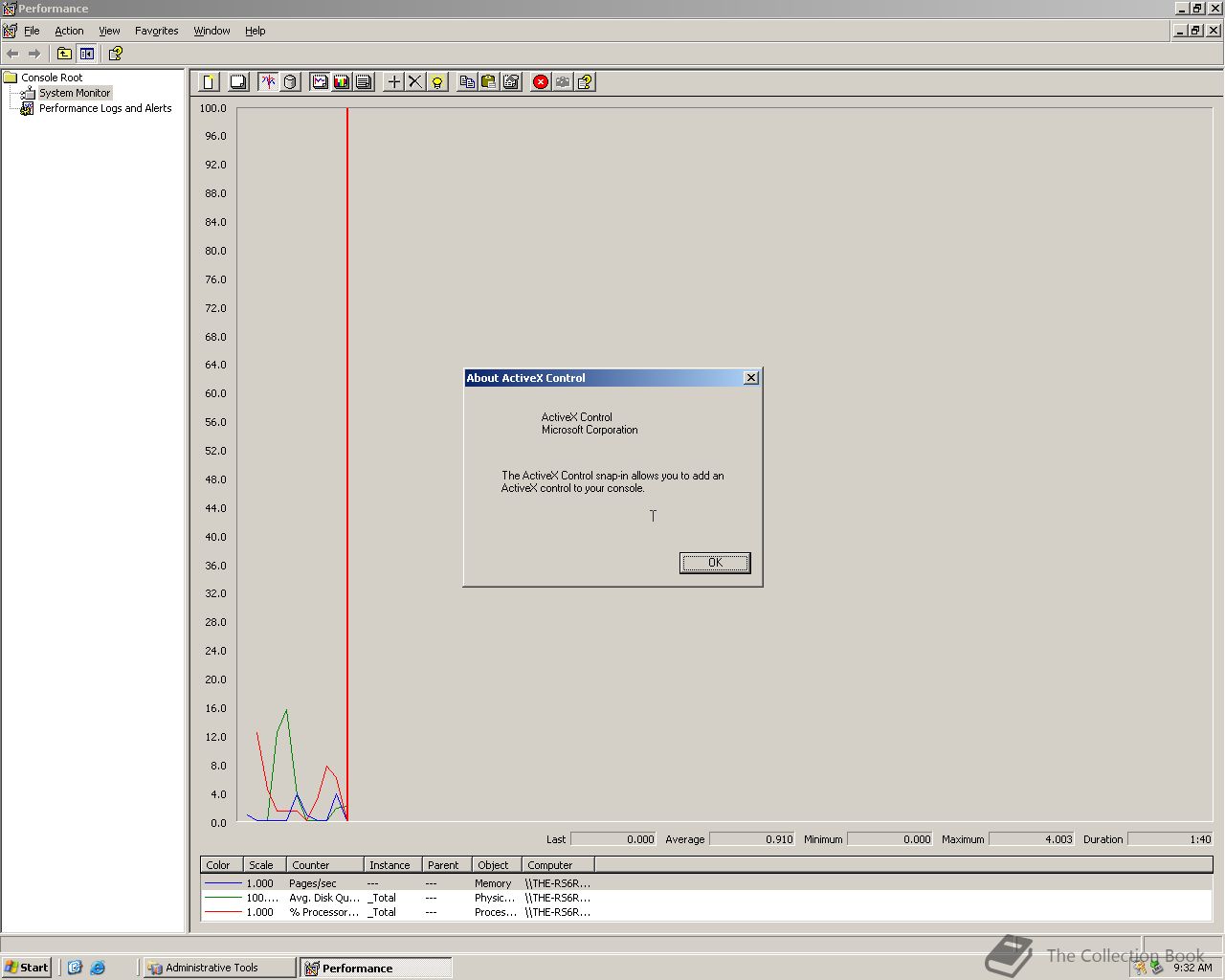This screenshot has width=1225, height=980.
Task: Click the Update Data camera icon
Action: click(563, 82)
